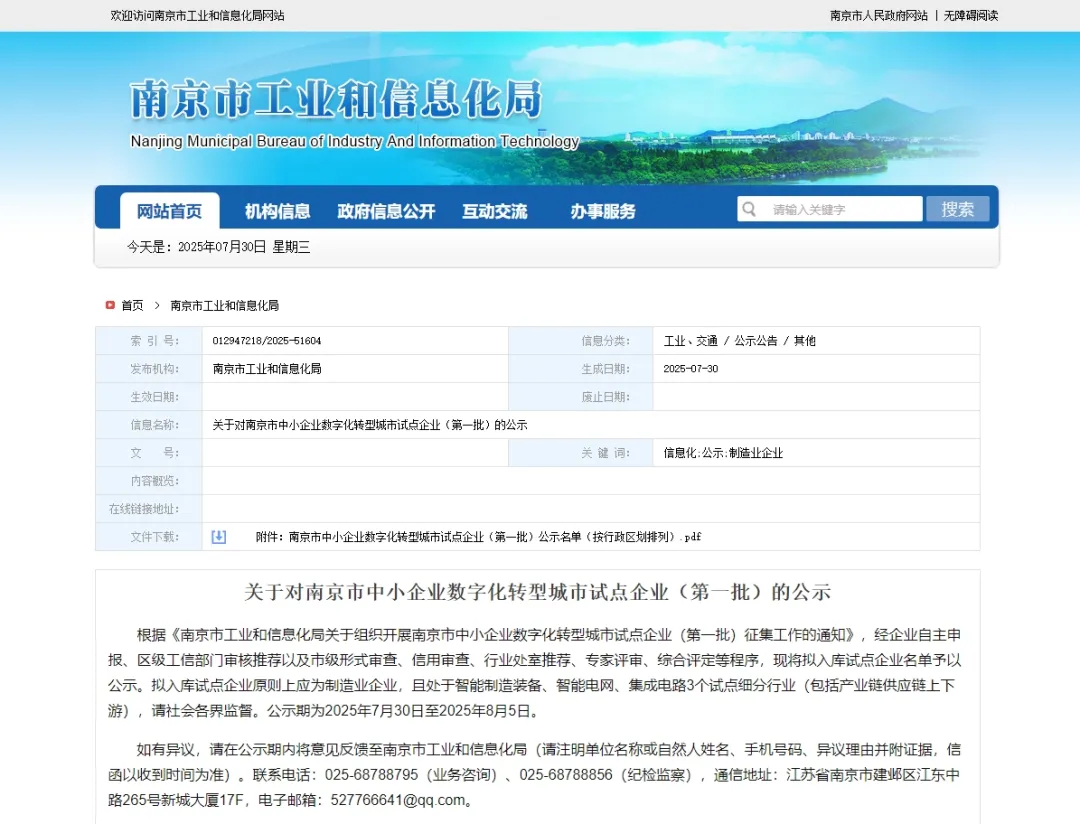Click the magnifier icon in search box

[749, 209]
